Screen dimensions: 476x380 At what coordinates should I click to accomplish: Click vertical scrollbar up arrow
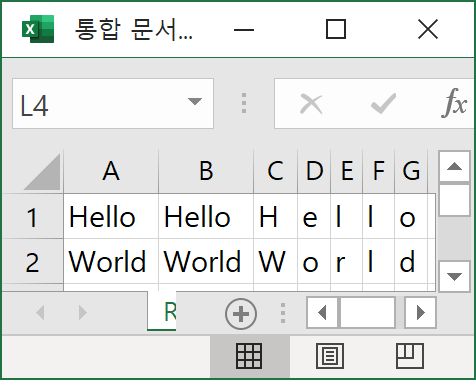454,166
